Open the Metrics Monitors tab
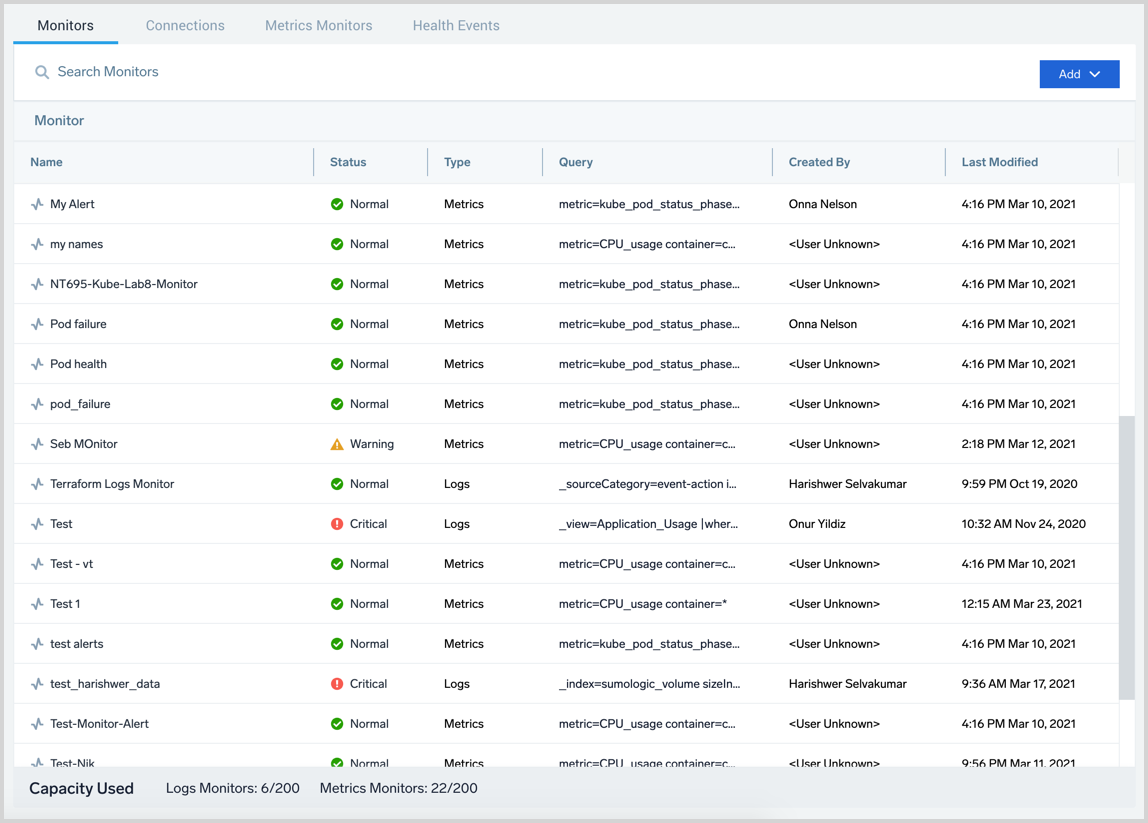The width and height of the screenshot is (1148, 823). (x=318, y=26)
